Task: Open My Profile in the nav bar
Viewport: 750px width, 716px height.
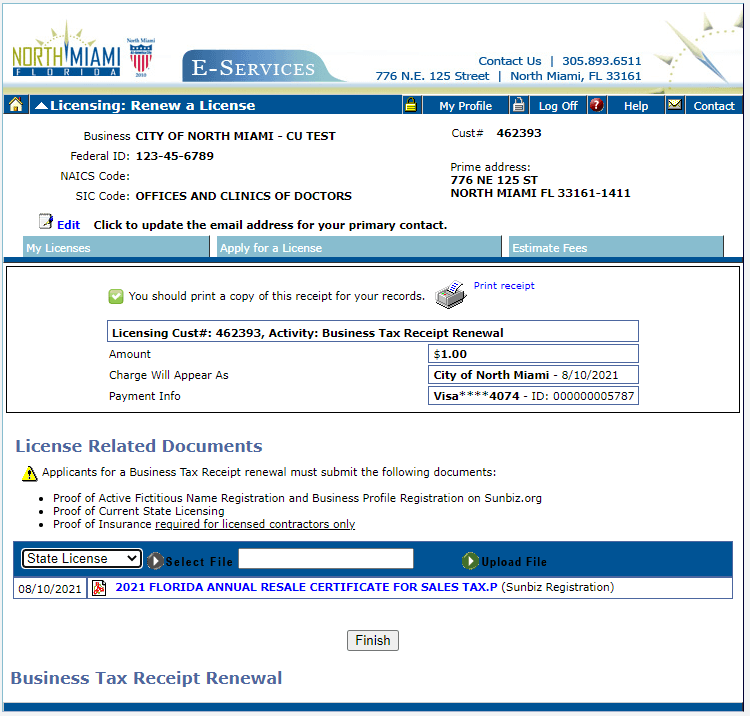Action: coord(465,106)
